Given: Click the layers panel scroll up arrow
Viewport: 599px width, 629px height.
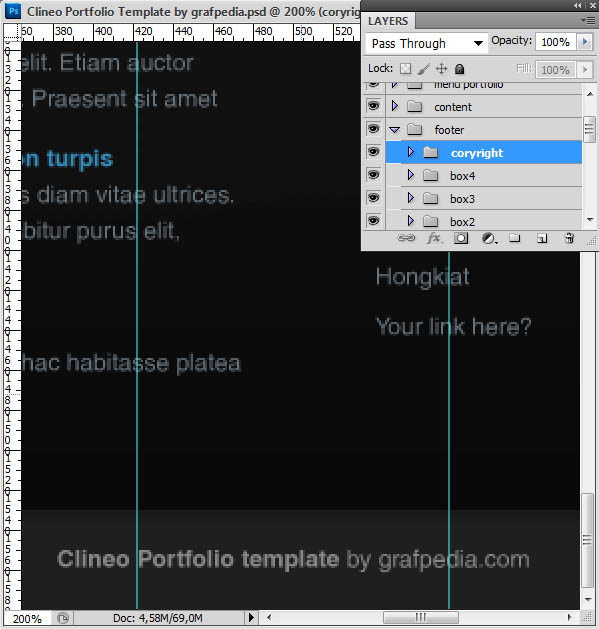Looking at the screenshot, I should (589, 94).
